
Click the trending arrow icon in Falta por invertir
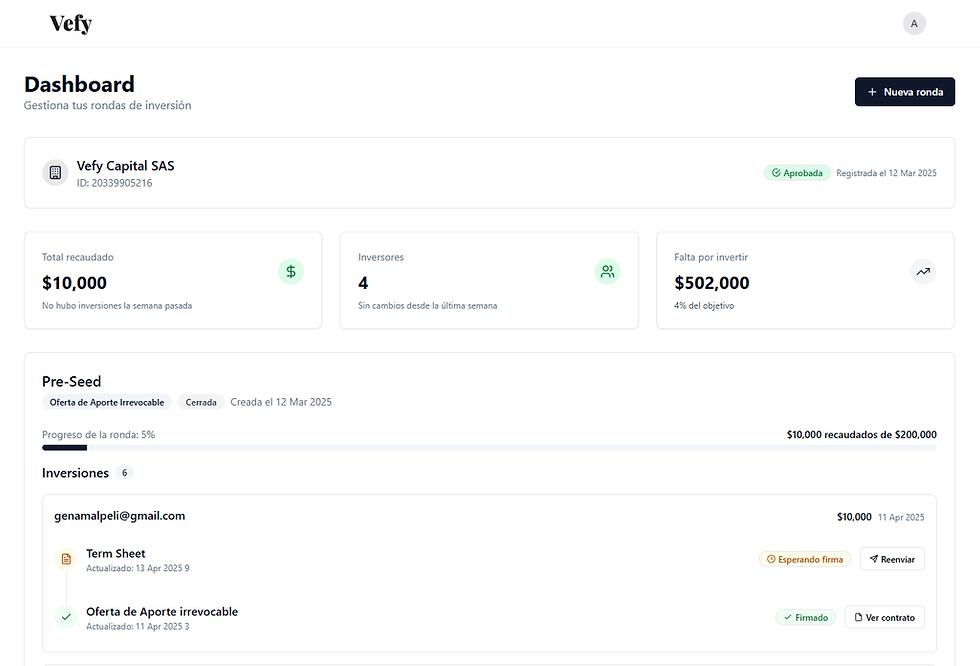click(923, 272)
